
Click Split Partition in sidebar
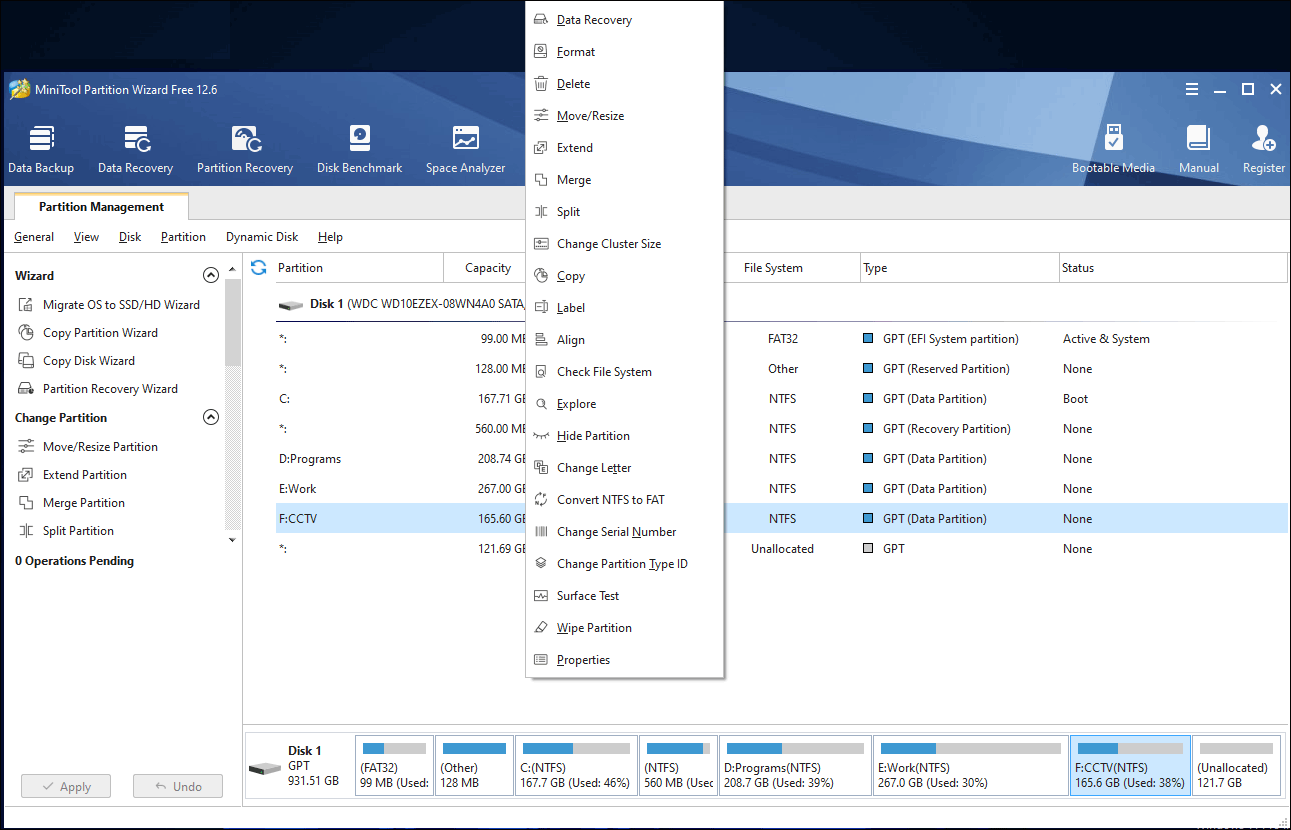tap(66, 531)
